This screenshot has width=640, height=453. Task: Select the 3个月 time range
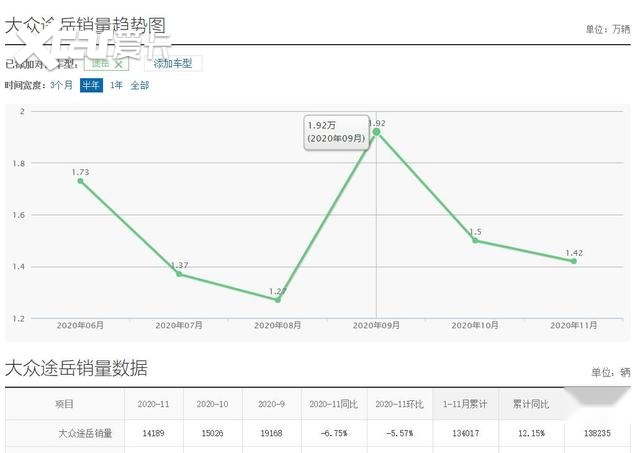click(x=60, y=86)
